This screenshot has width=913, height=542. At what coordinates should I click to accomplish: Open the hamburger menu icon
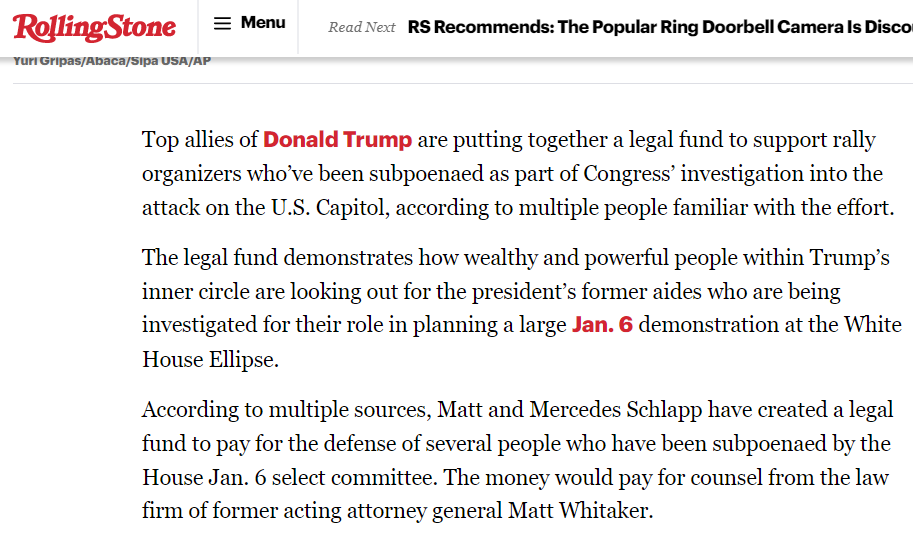[x=222, y=23]
